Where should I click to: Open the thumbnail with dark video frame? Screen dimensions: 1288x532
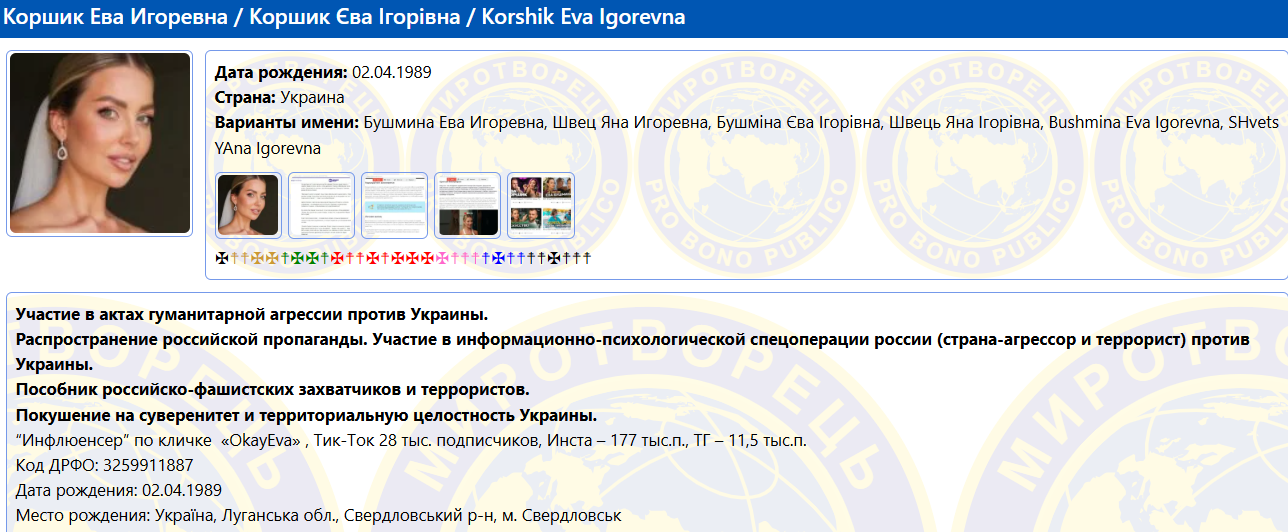coord(467,205)
